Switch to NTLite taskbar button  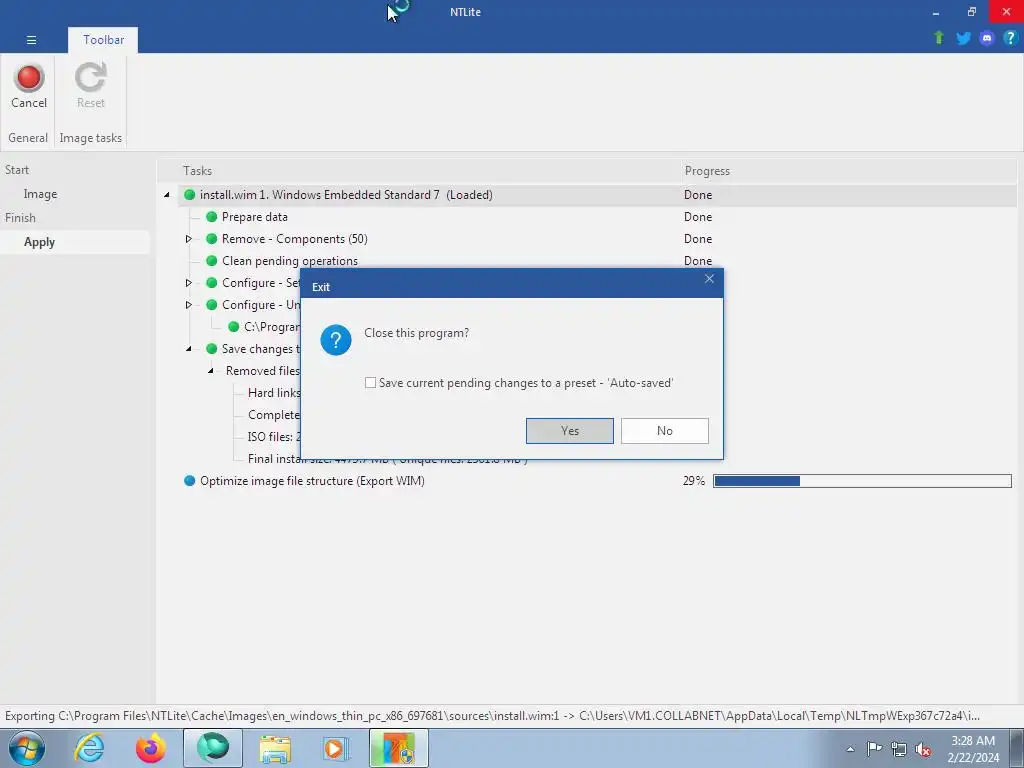(213, 748)
